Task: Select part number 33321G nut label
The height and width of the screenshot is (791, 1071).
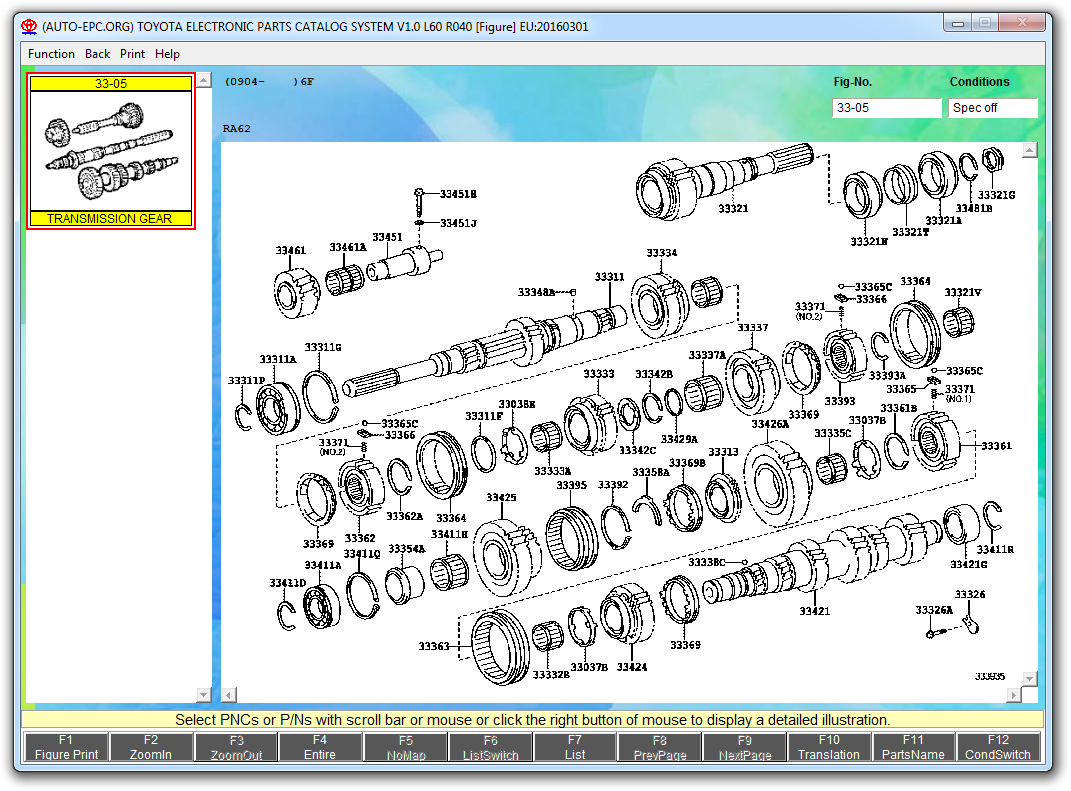Action: pyautogui.click(x=997, y=195)
